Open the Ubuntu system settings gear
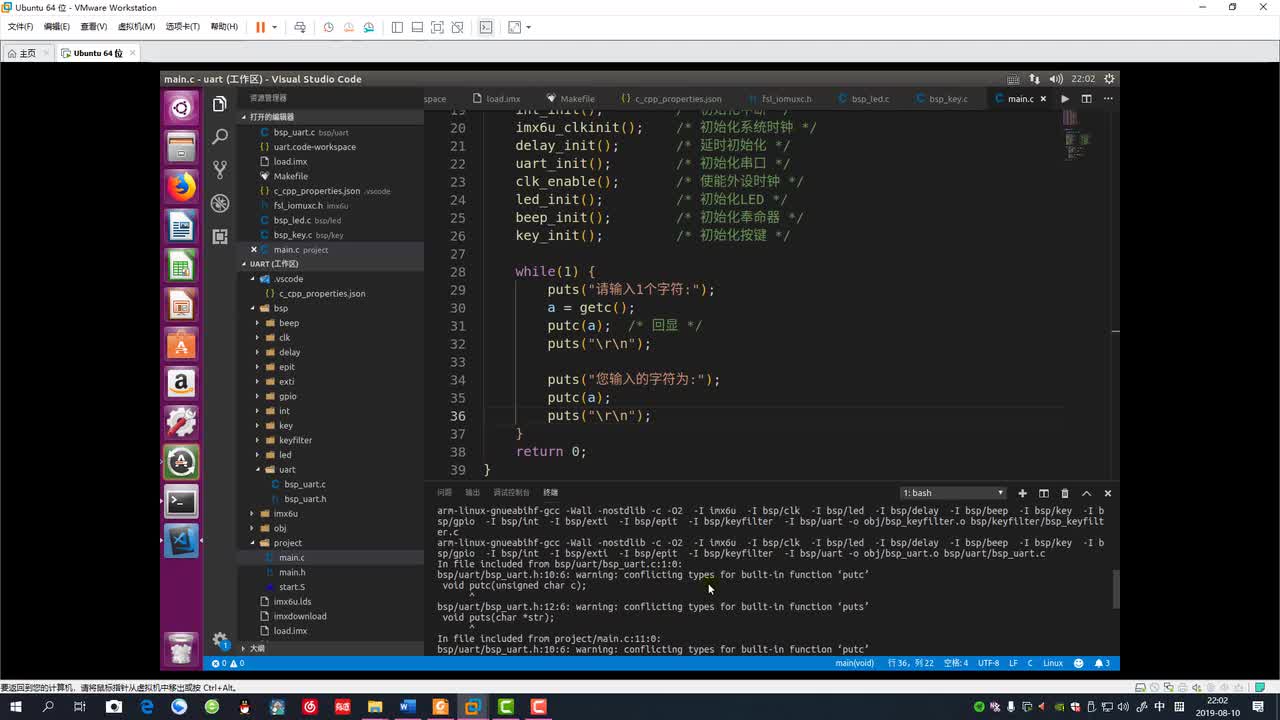1280x720 pixels. (x=1109, y=79)
